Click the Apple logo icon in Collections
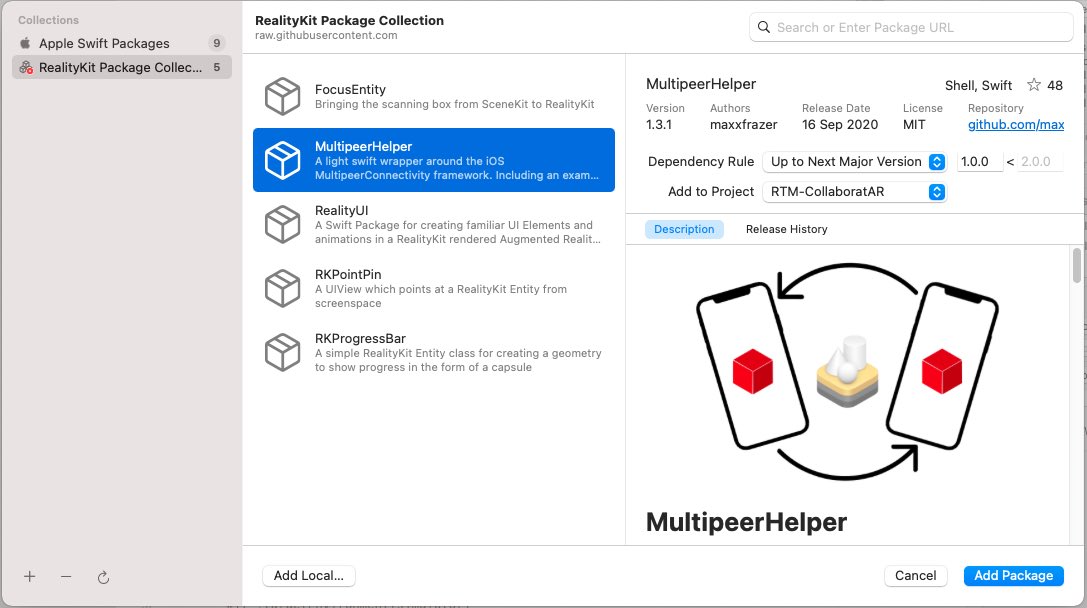 [26, 43]
